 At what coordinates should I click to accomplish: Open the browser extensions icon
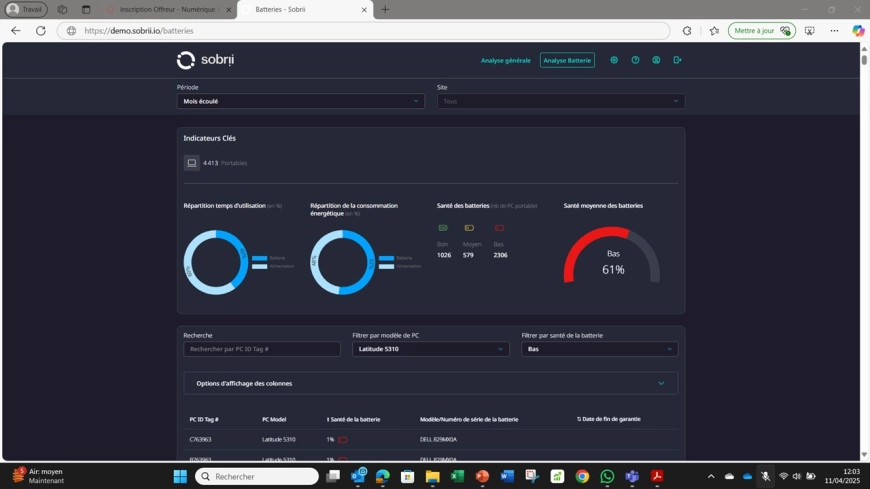[687, 31]
